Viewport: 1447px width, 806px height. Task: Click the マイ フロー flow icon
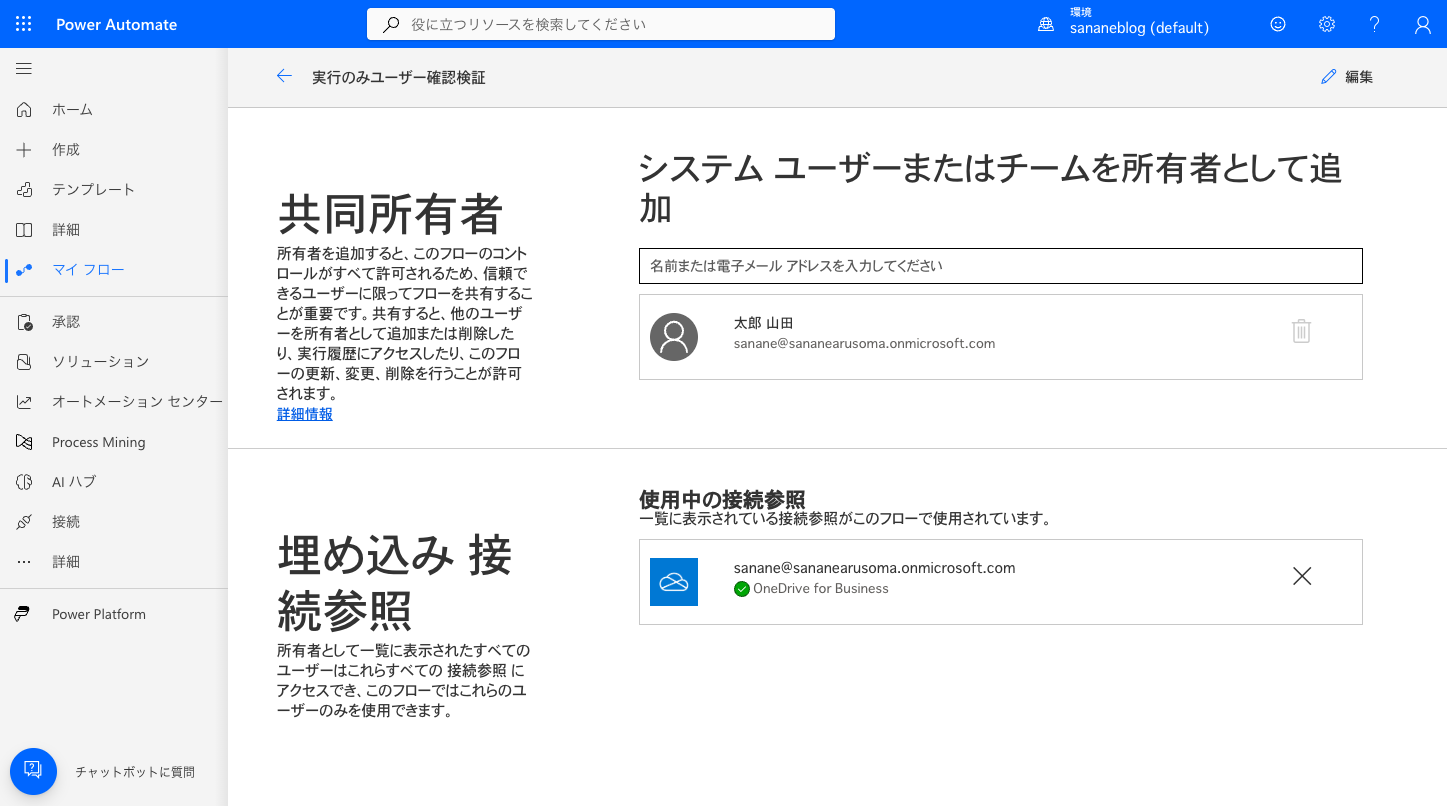(24, 269)
